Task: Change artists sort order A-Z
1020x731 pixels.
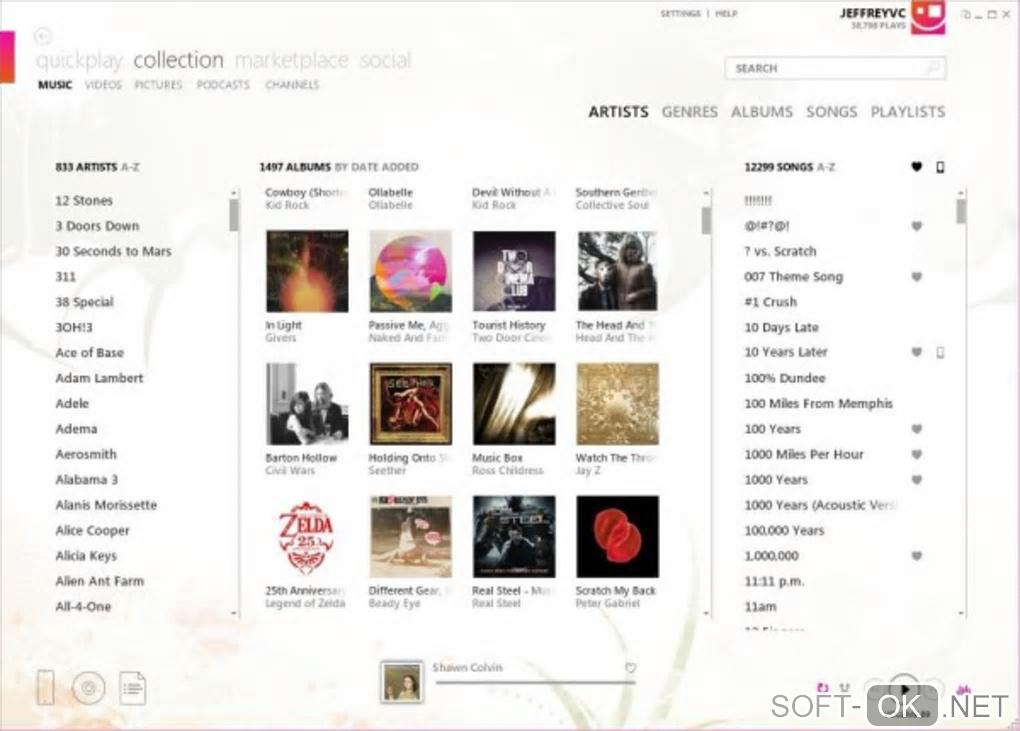Action: coord(130,167)
